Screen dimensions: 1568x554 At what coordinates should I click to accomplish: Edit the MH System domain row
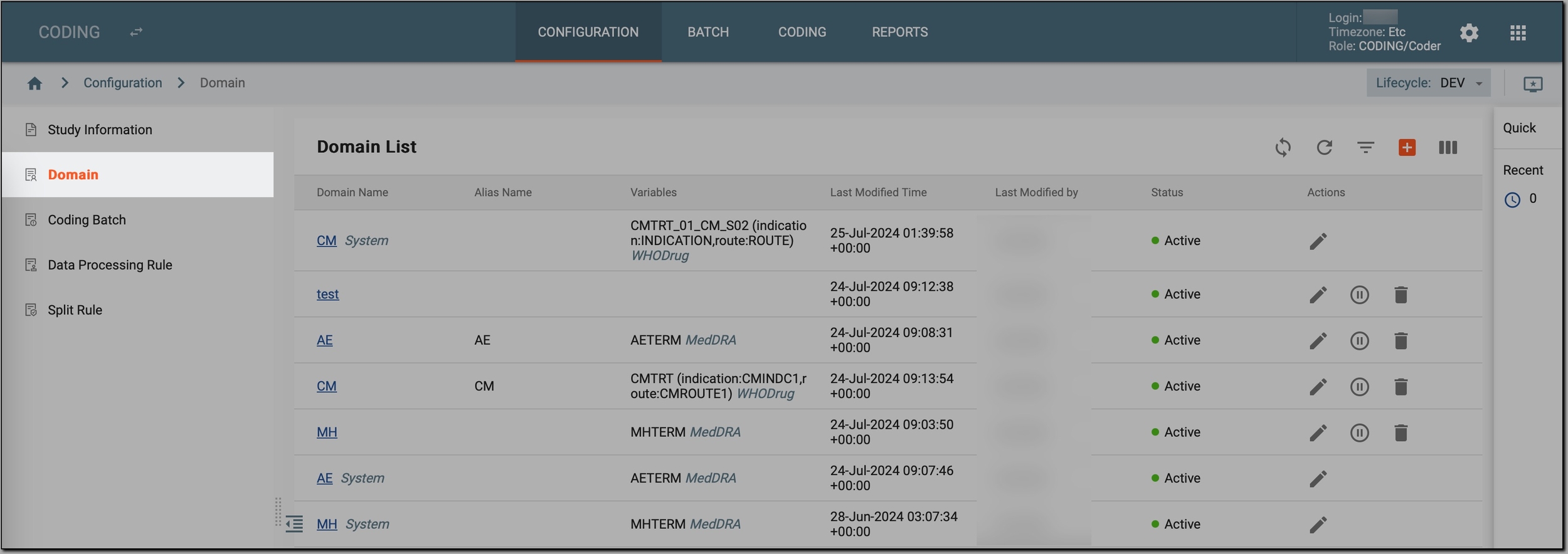[x=1318, y=525]
